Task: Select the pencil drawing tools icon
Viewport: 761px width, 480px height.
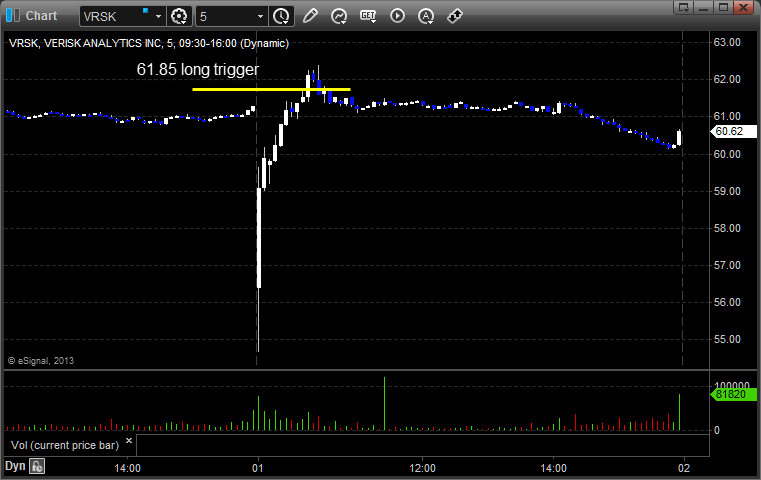Action: pos(310,16)
